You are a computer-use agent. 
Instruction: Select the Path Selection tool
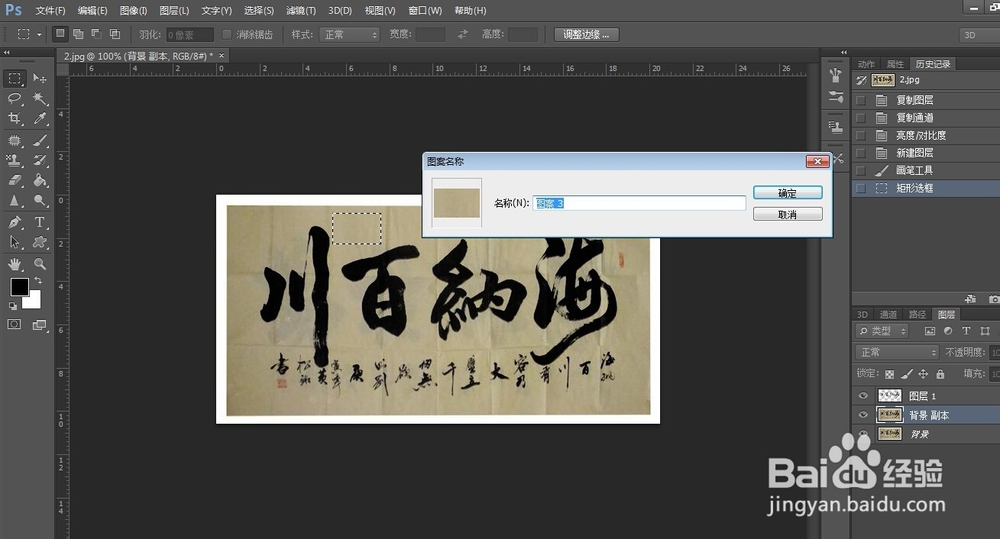(x=14, y=242)
